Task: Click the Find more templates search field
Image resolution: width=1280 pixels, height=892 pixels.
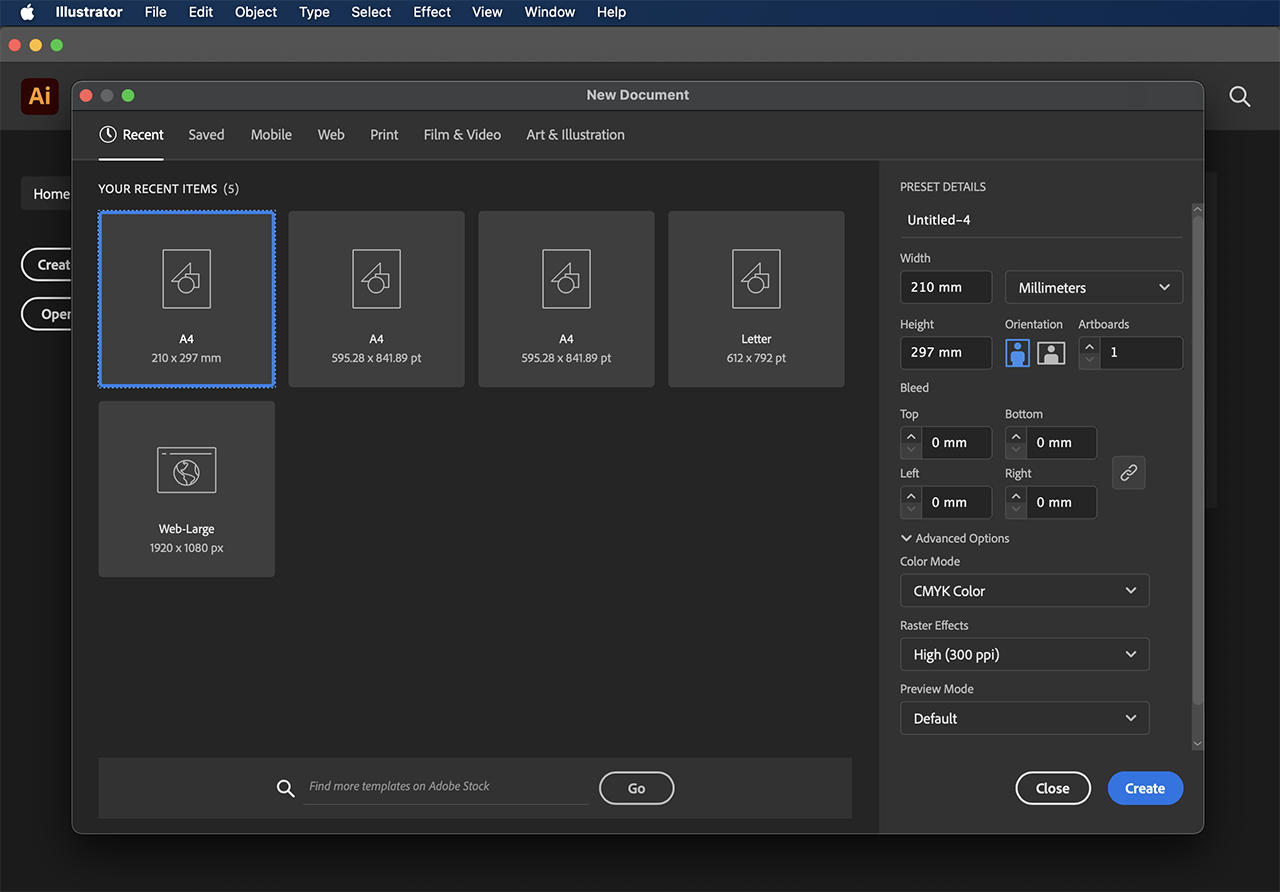Action: point(446,787)
